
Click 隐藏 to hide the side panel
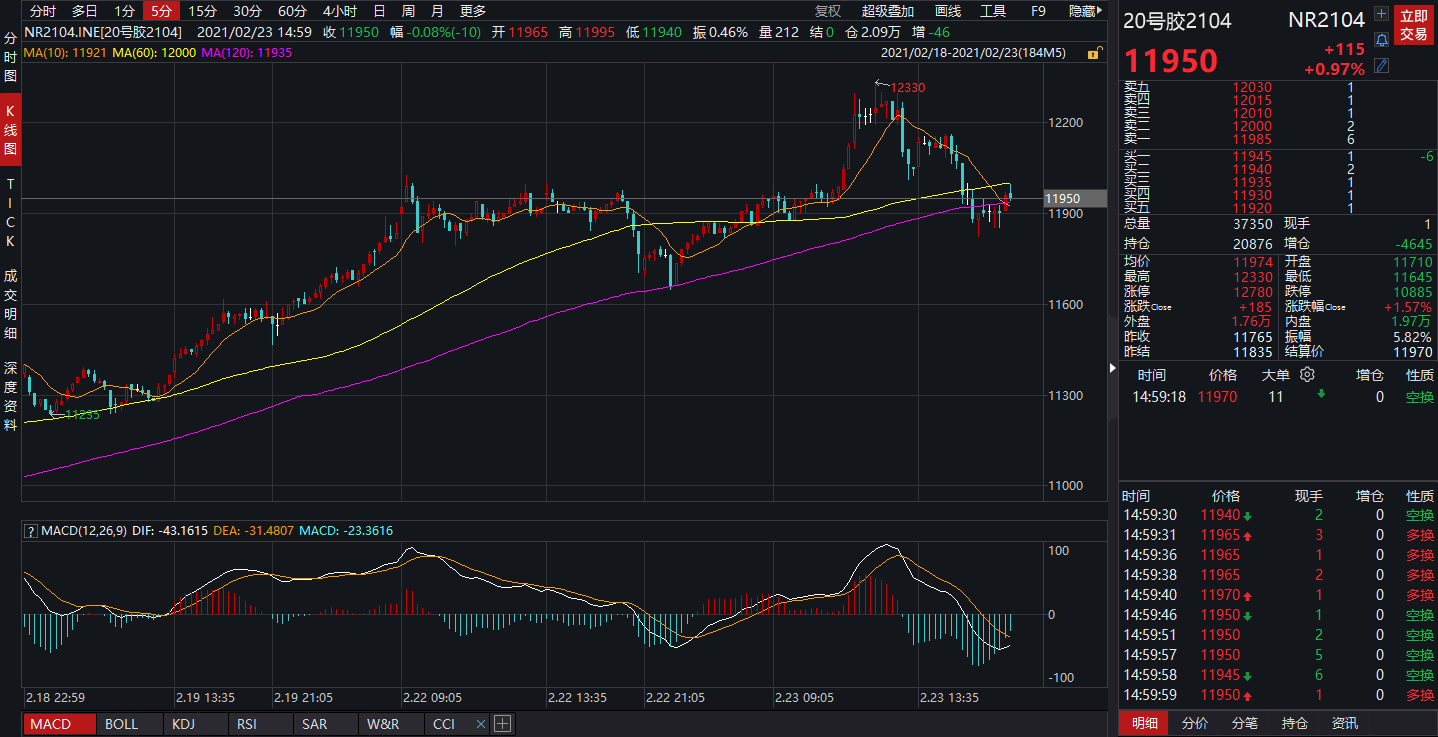[x=1085, y=11]
